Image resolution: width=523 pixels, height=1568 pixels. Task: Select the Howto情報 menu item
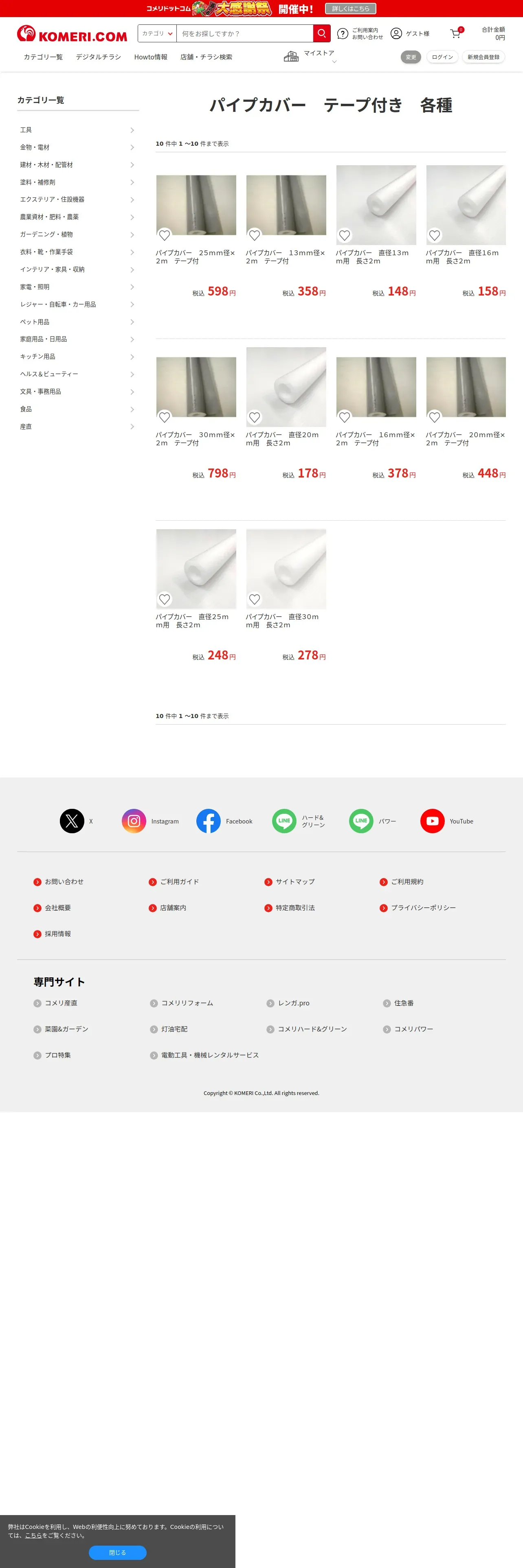[150, 57]
